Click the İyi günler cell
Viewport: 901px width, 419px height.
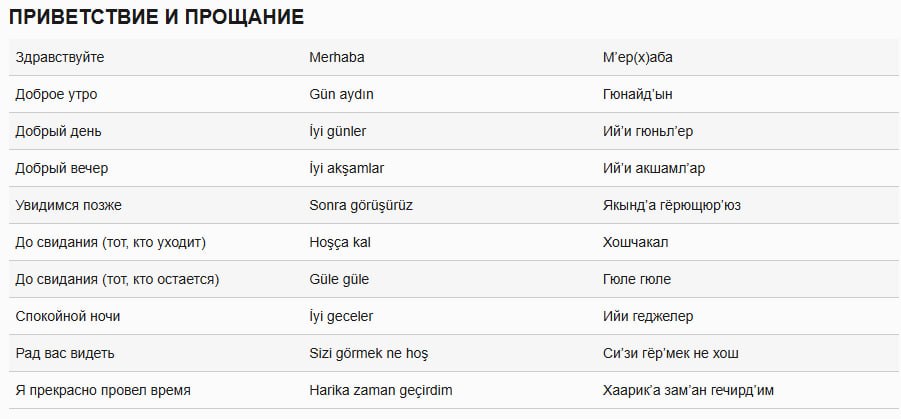[x=338, y=131]
